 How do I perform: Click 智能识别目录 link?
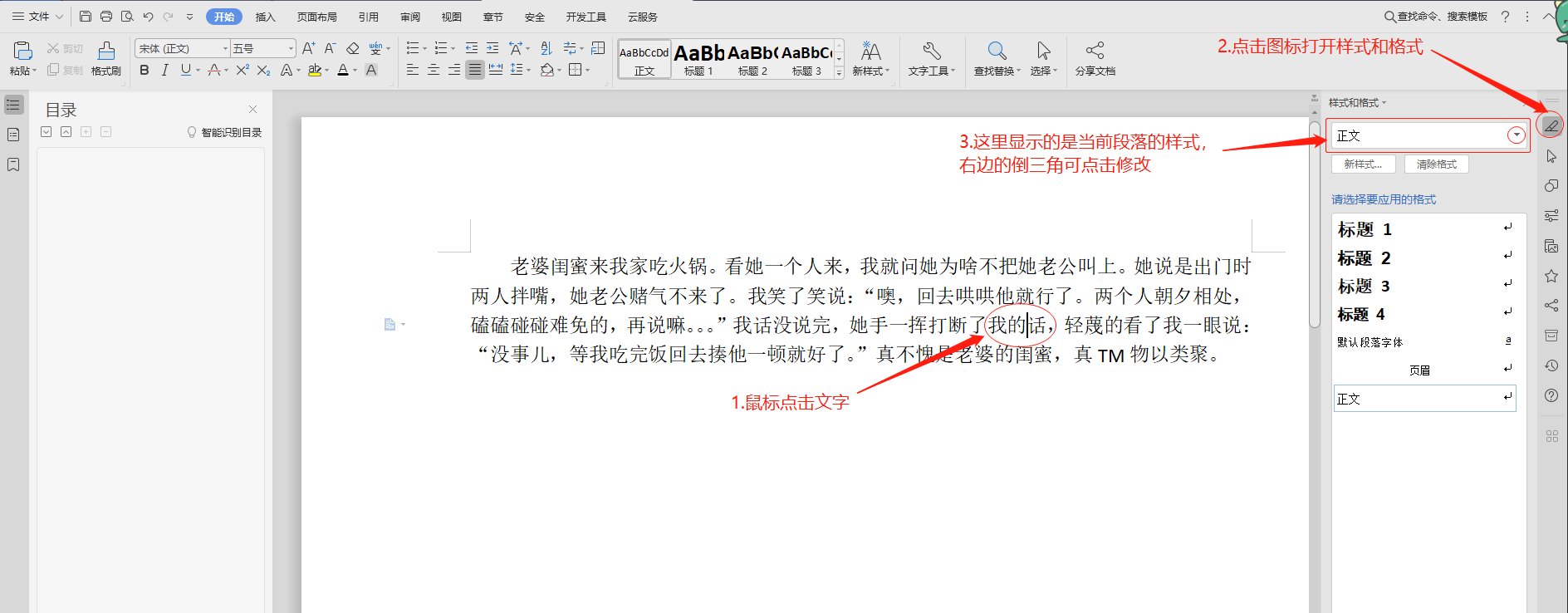point(224,132)
